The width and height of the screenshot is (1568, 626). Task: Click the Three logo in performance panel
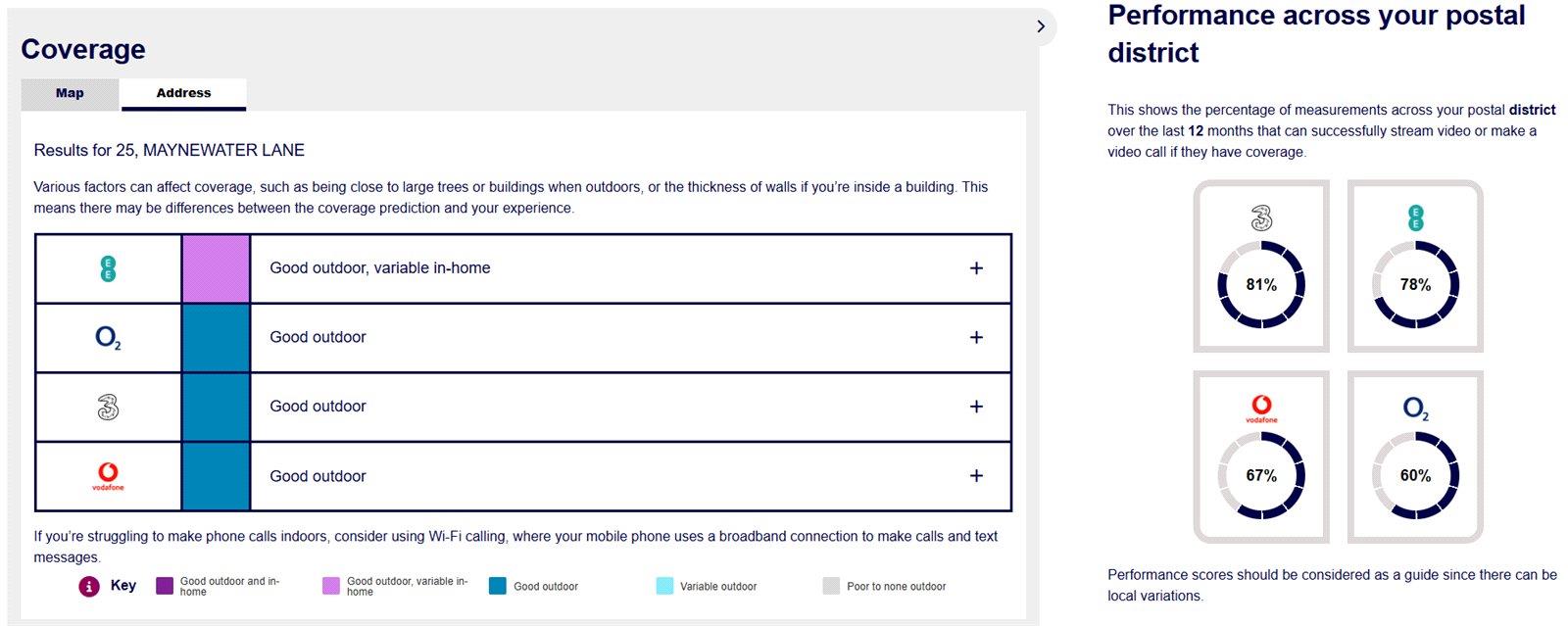[x=1261, y=218]
